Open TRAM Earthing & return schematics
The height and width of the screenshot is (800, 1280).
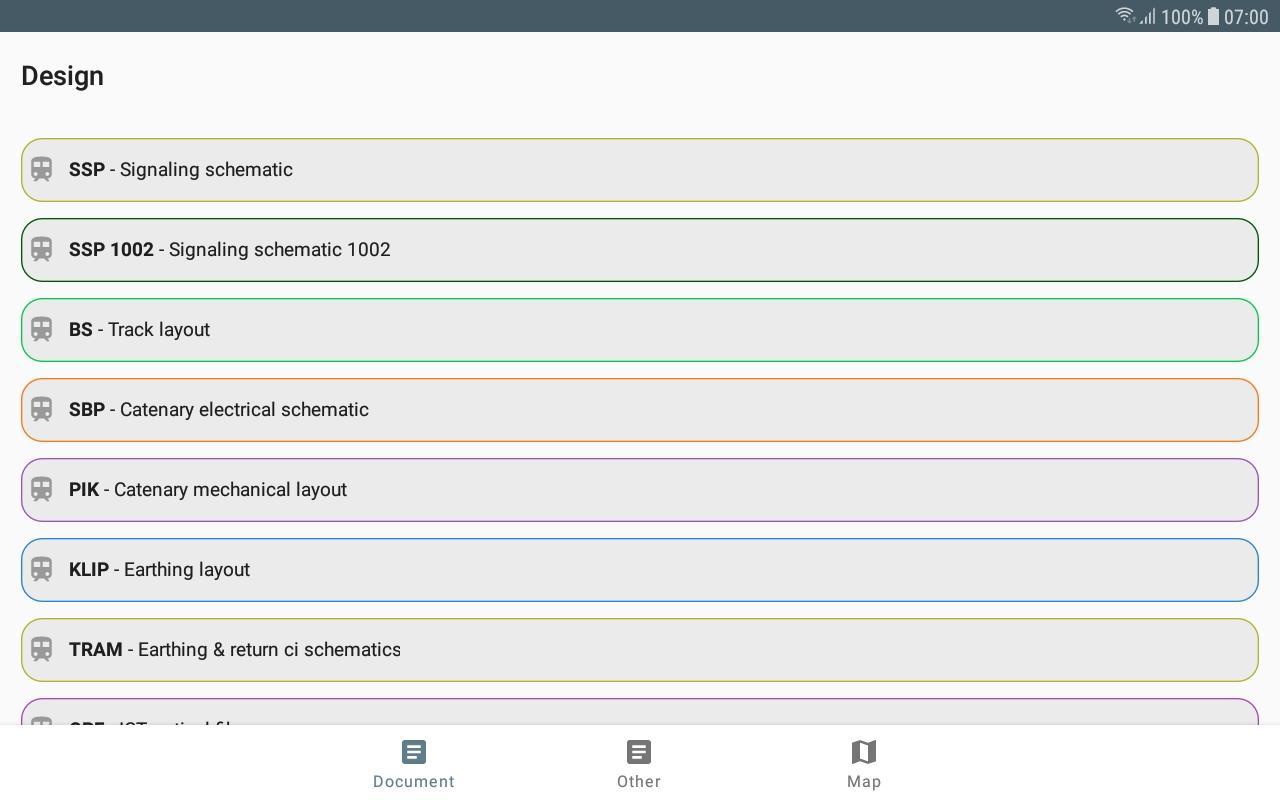coord(640,650)
